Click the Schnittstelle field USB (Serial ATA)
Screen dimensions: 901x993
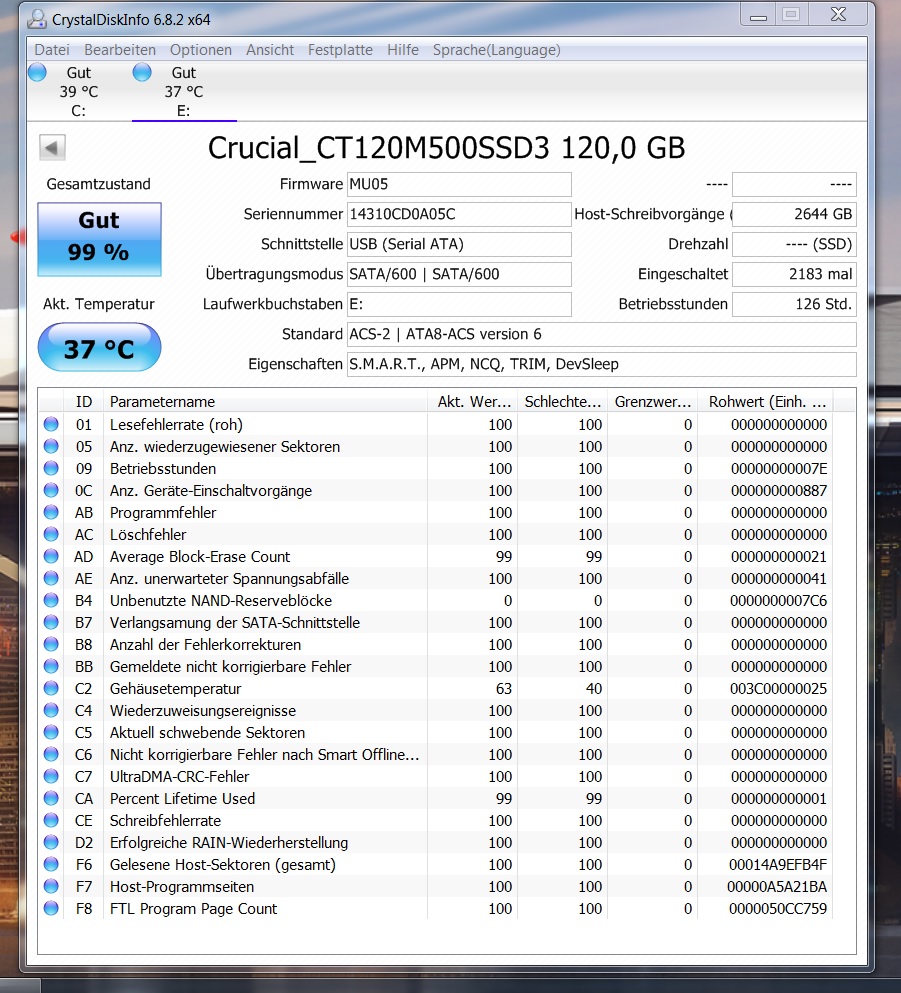[459, 244]
